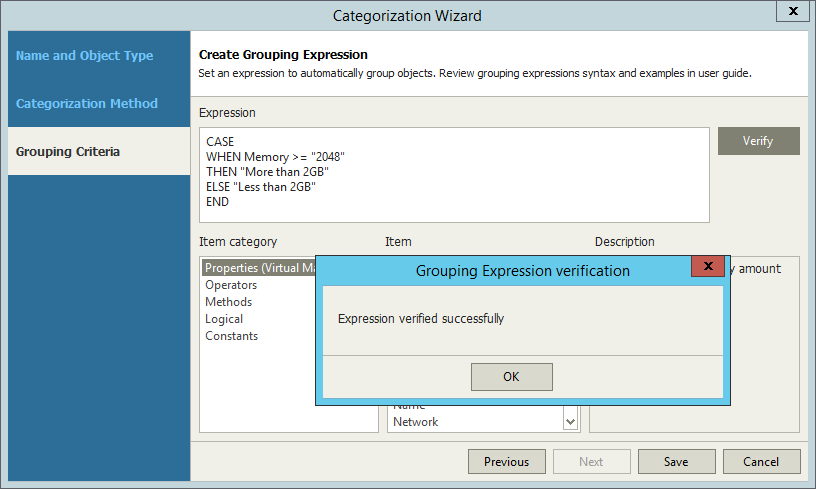Screen dimensions: 816x489
Task: Cancel the Categorization Wizard
Action: pyautogui.click(x=761, y=461)
